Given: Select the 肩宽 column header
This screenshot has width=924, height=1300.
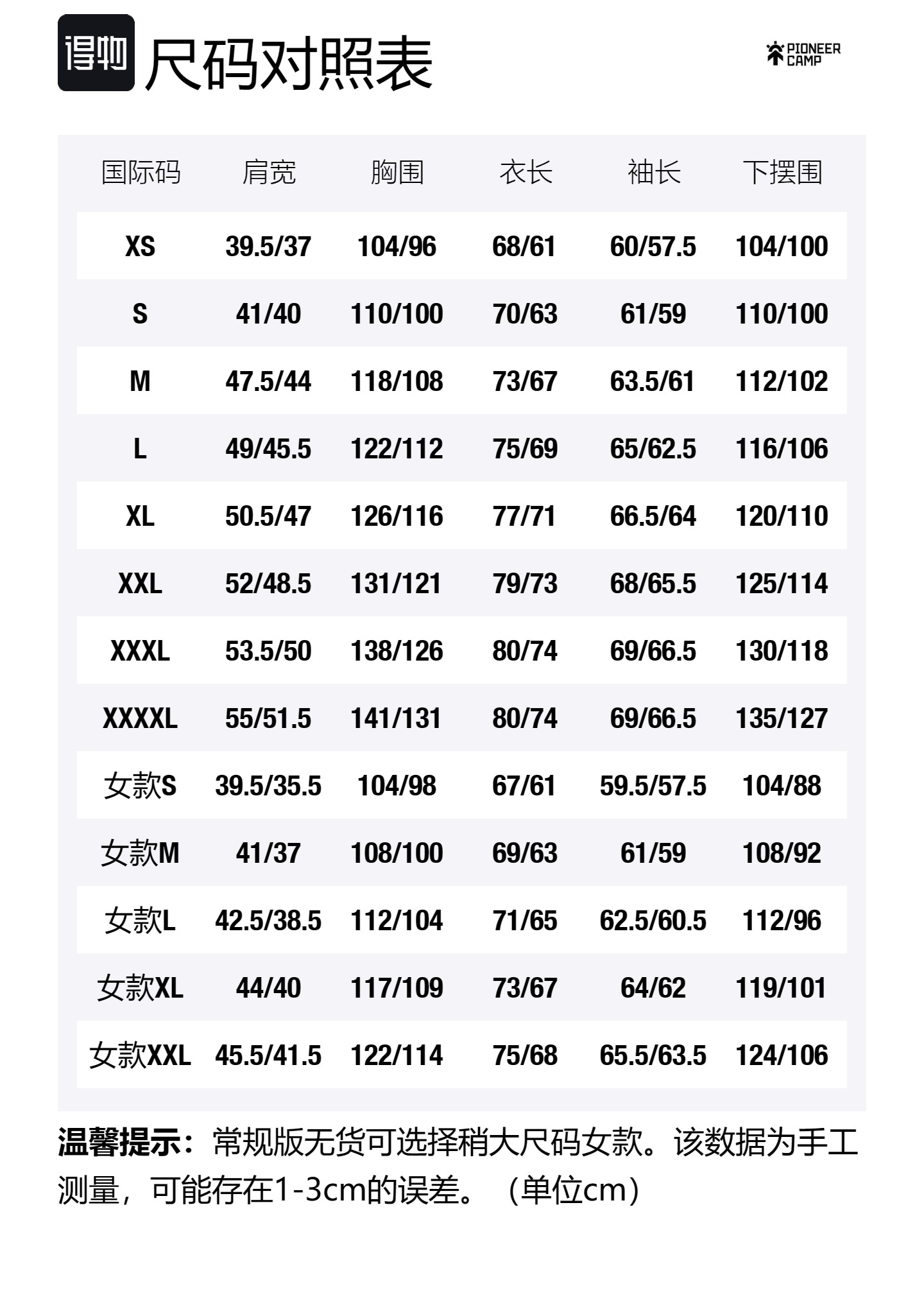Looking at the screenshot, I should 268,173.
